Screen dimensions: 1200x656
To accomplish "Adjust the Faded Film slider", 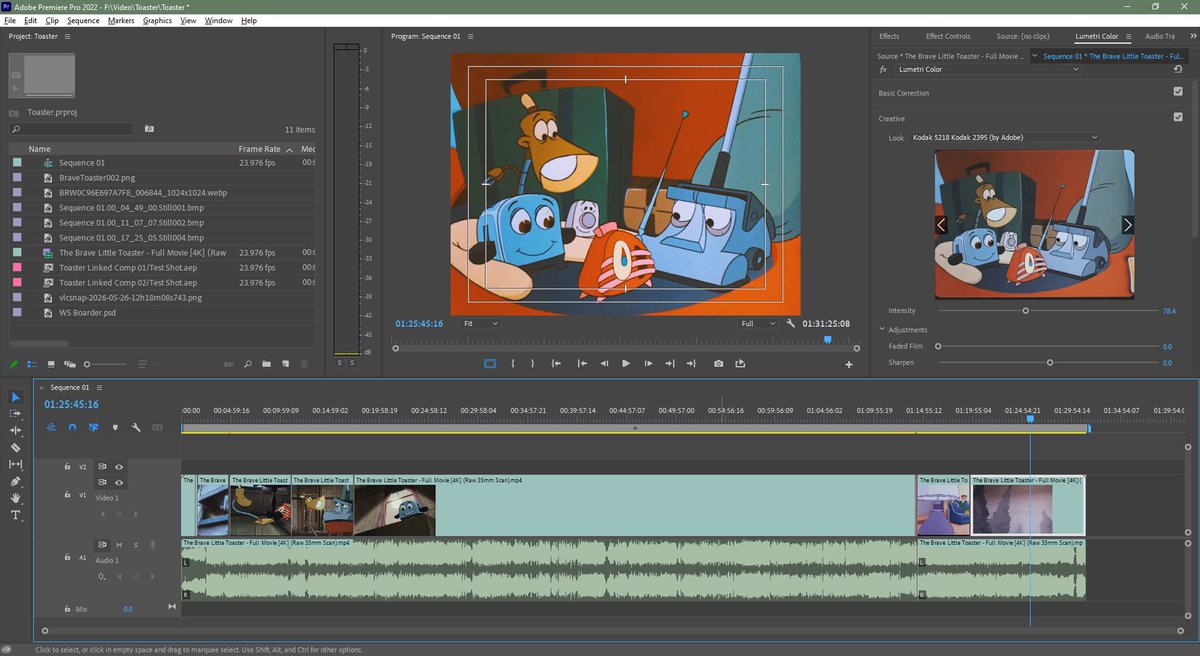I will (940, 346).
